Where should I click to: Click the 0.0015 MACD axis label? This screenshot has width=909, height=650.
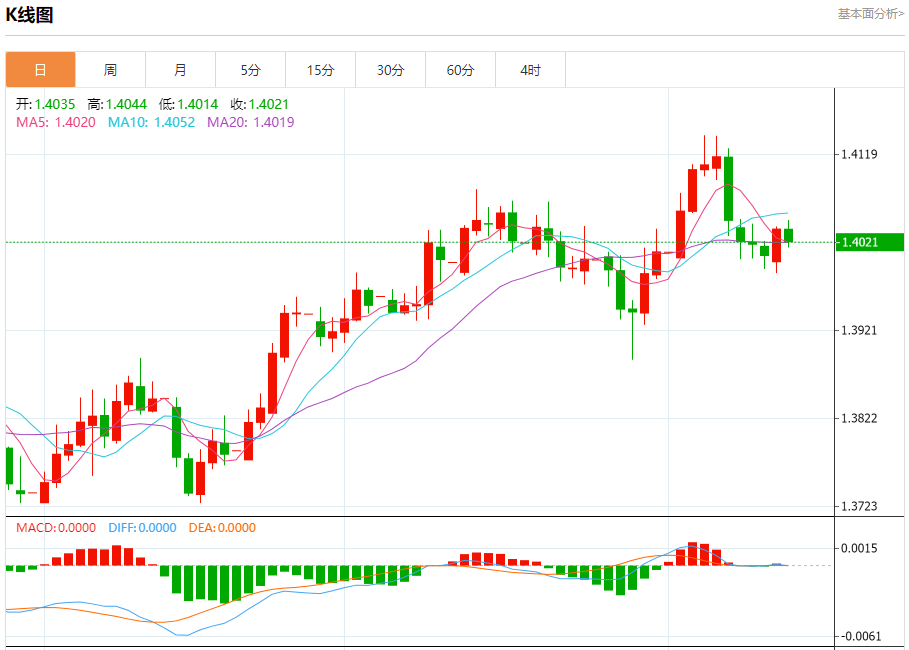point(859,549)
